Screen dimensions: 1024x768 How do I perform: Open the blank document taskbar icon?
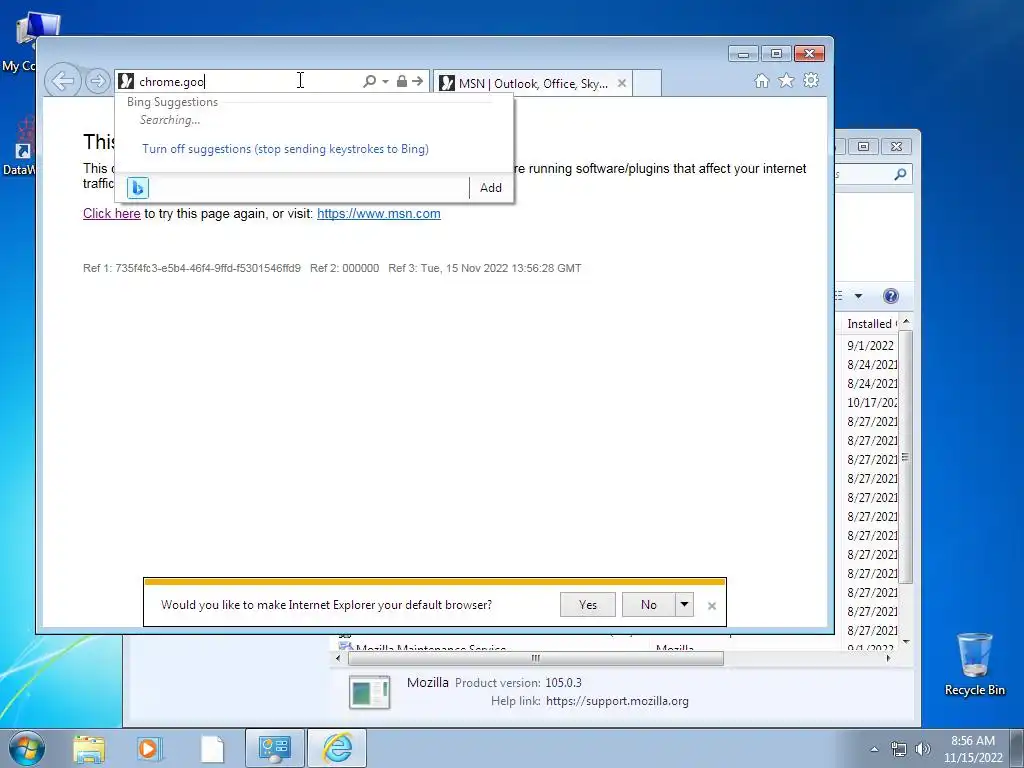(212, 748)
